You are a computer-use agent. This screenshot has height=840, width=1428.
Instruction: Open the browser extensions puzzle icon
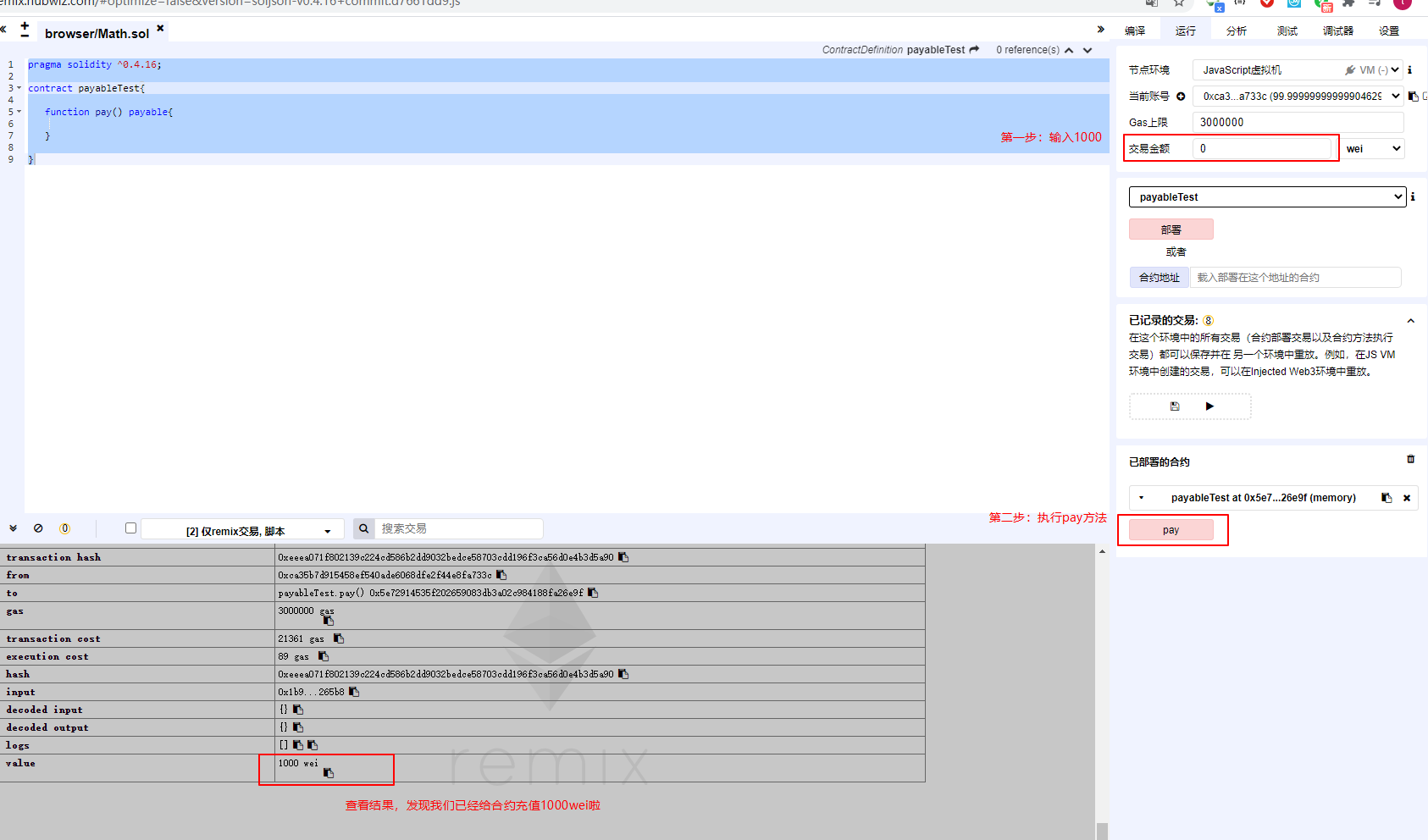coord(1348,3)
